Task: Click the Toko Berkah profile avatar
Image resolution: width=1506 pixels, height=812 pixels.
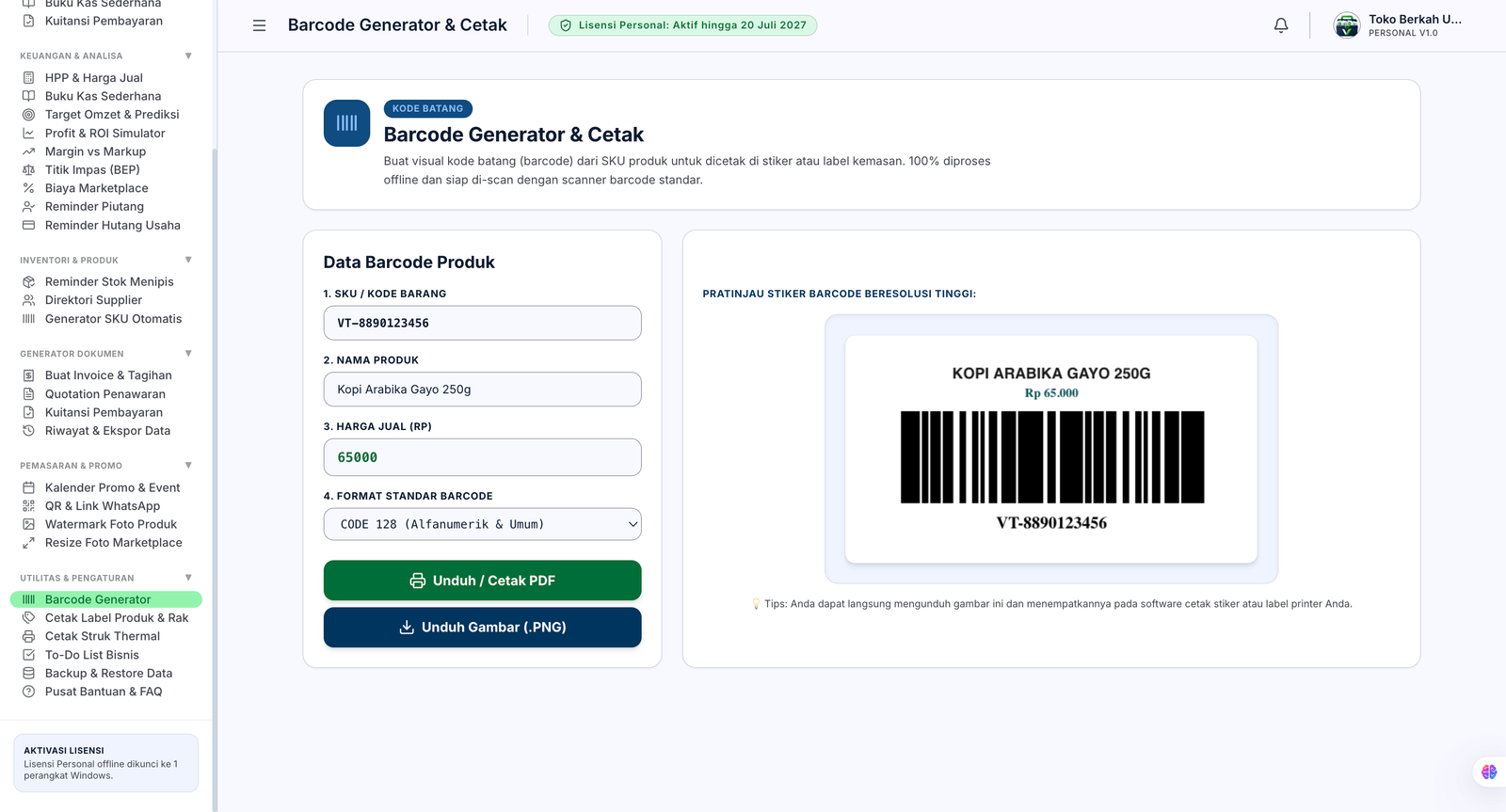Action: point(1347,25)
